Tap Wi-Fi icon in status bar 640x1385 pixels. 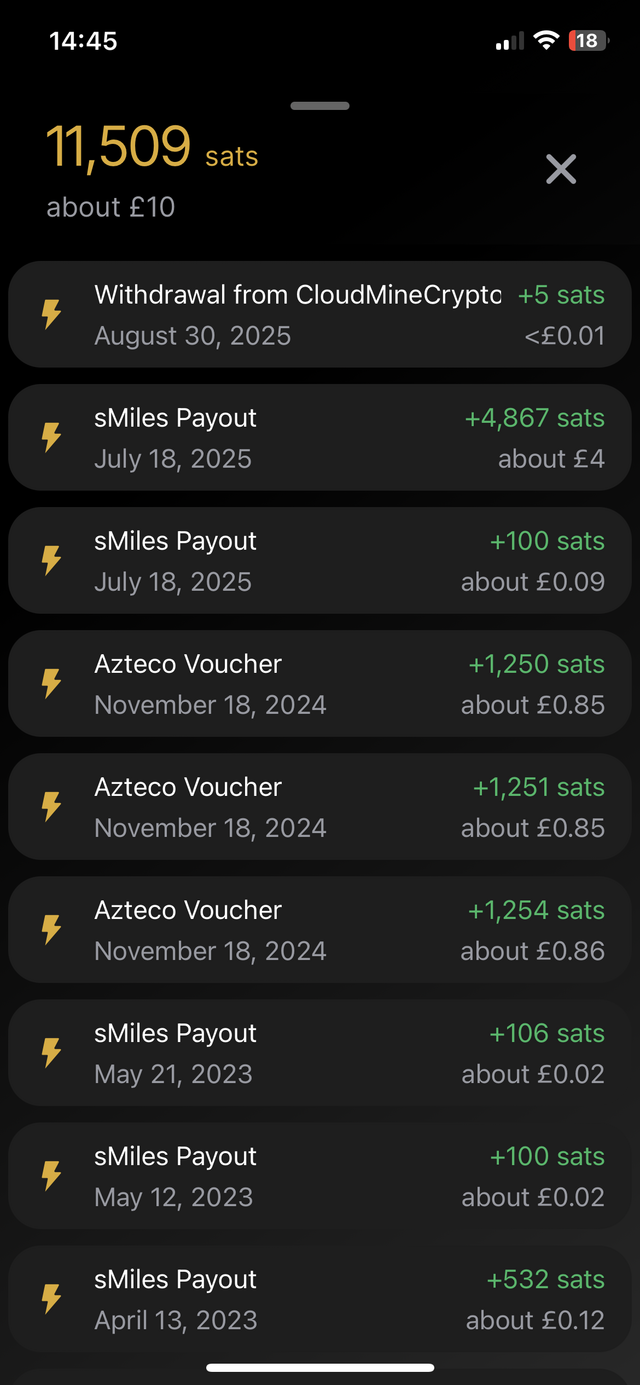[x=545, y=41]
